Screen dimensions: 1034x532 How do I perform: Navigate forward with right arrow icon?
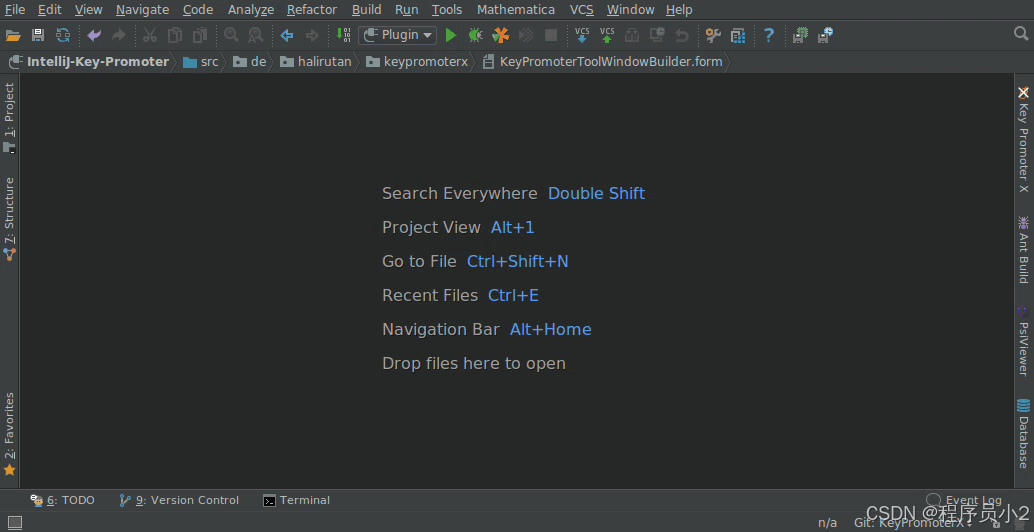pyautogui.click(x=311, y=35)
